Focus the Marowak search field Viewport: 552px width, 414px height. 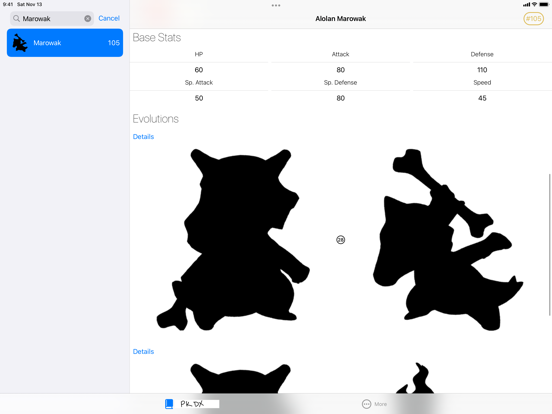point(52,18)
